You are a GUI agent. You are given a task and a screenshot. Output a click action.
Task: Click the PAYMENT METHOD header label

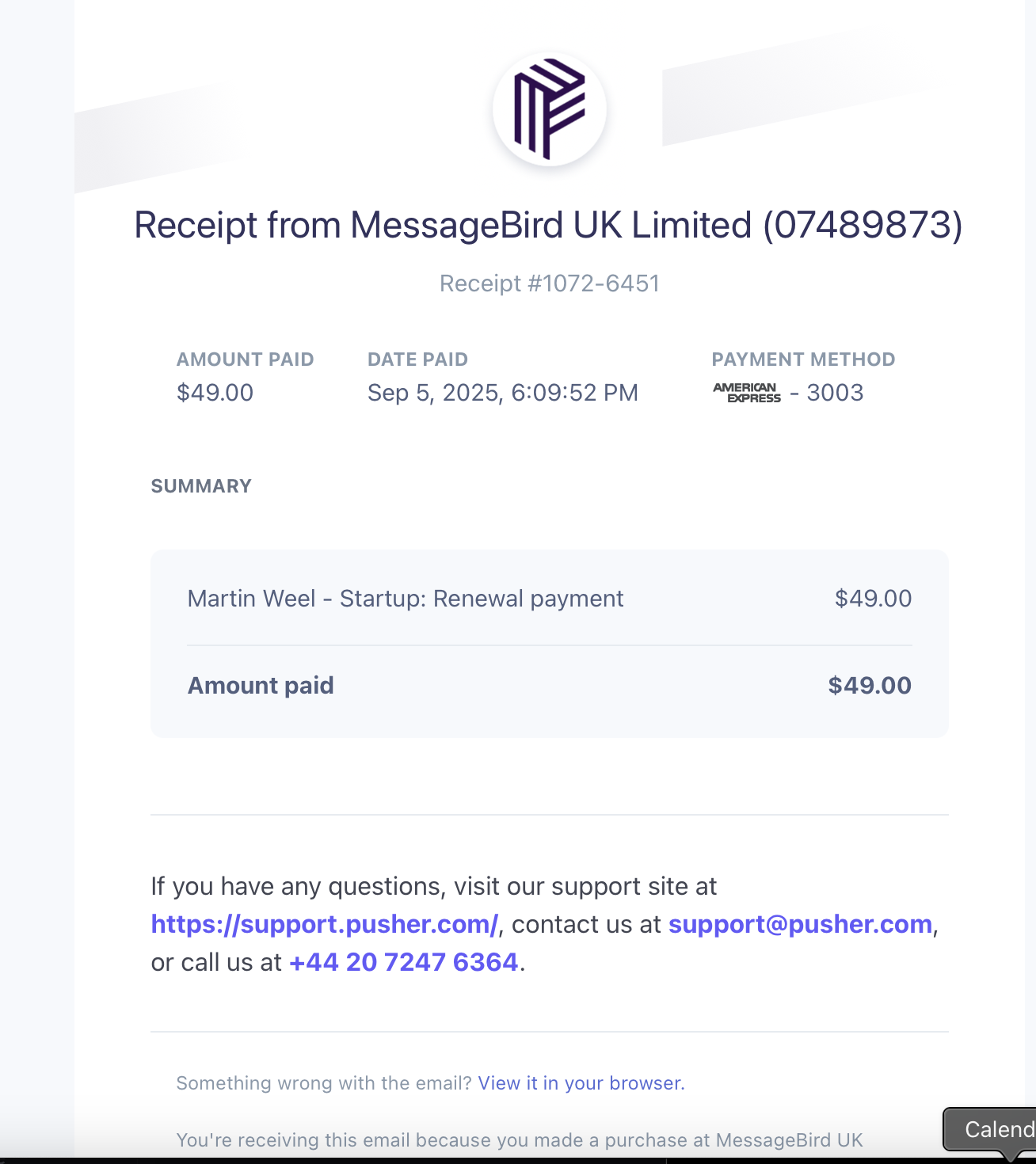pos(803,359)
